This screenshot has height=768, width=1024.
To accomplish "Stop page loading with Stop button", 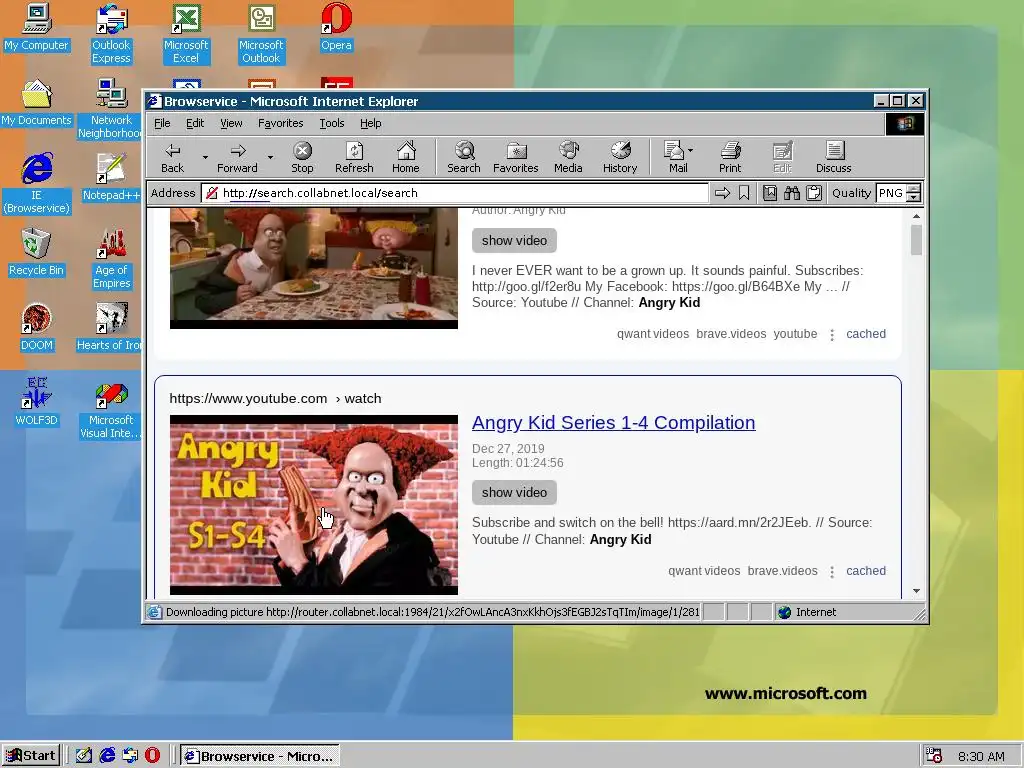I will (x=302, y=158).
